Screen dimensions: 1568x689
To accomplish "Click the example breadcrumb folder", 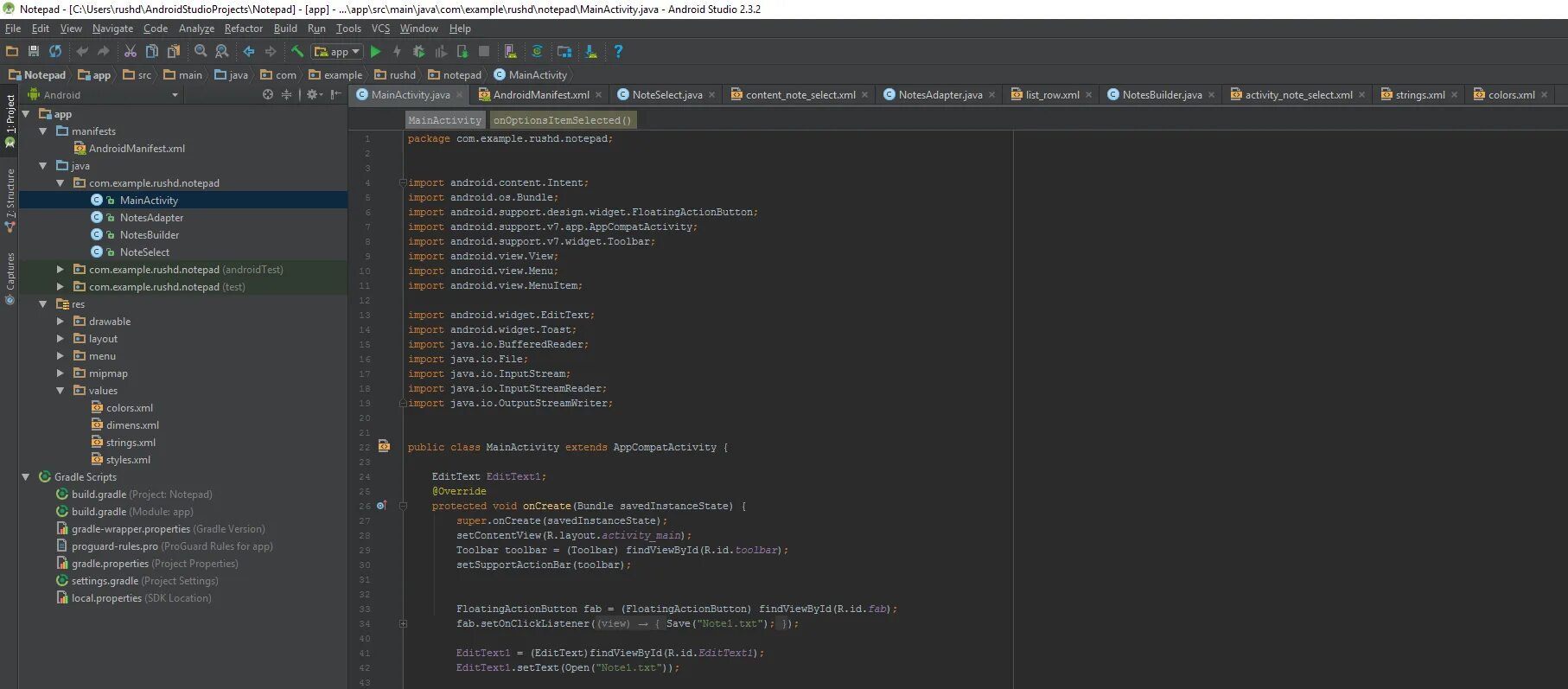I will tap(335, 75).
